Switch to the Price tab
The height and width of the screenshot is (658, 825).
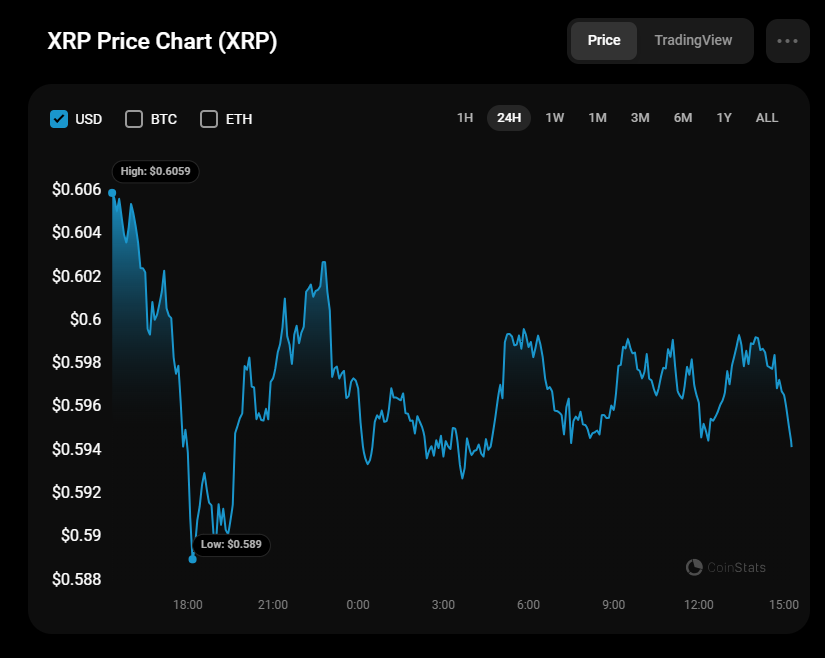point(604,41)
